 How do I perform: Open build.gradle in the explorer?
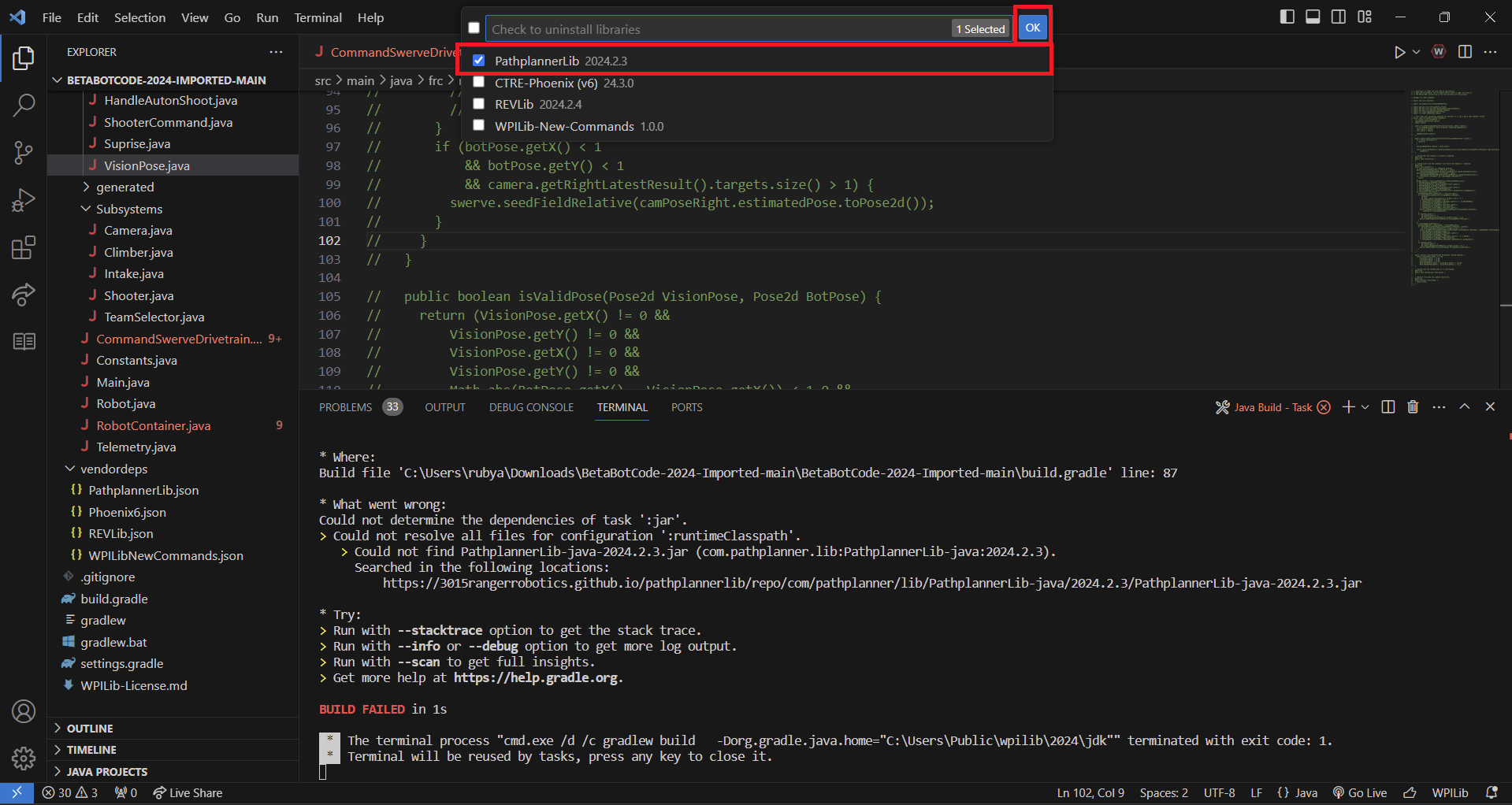[x=114, y=599]
